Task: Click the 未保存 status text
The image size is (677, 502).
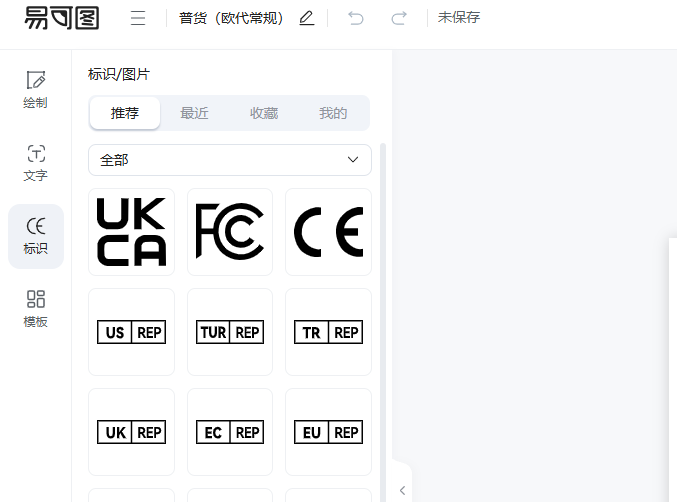Action: click(459, 17)
